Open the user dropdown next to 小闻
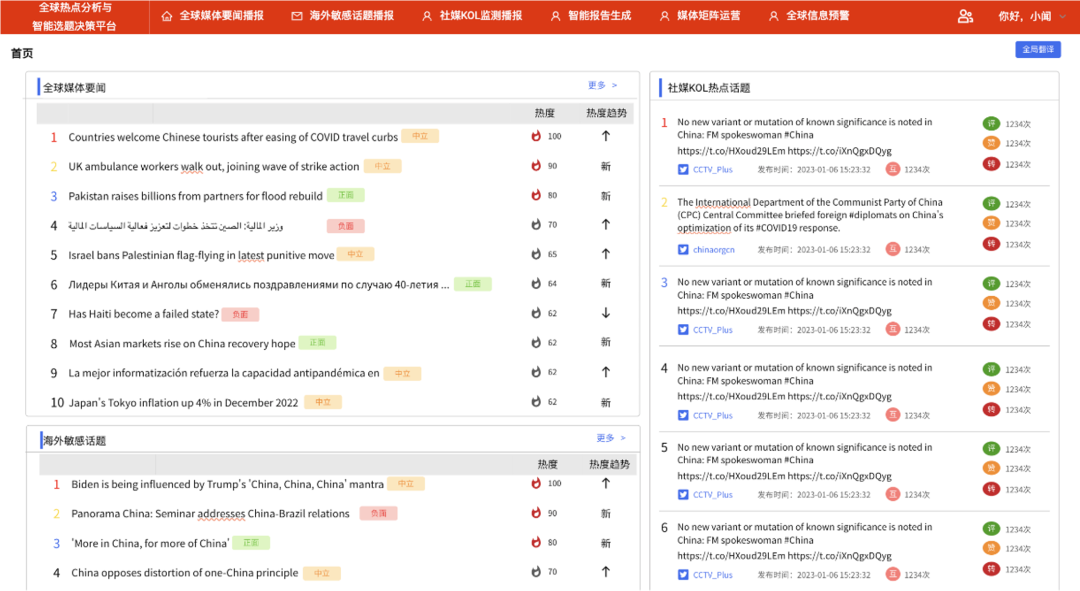 pos(1062,17)
